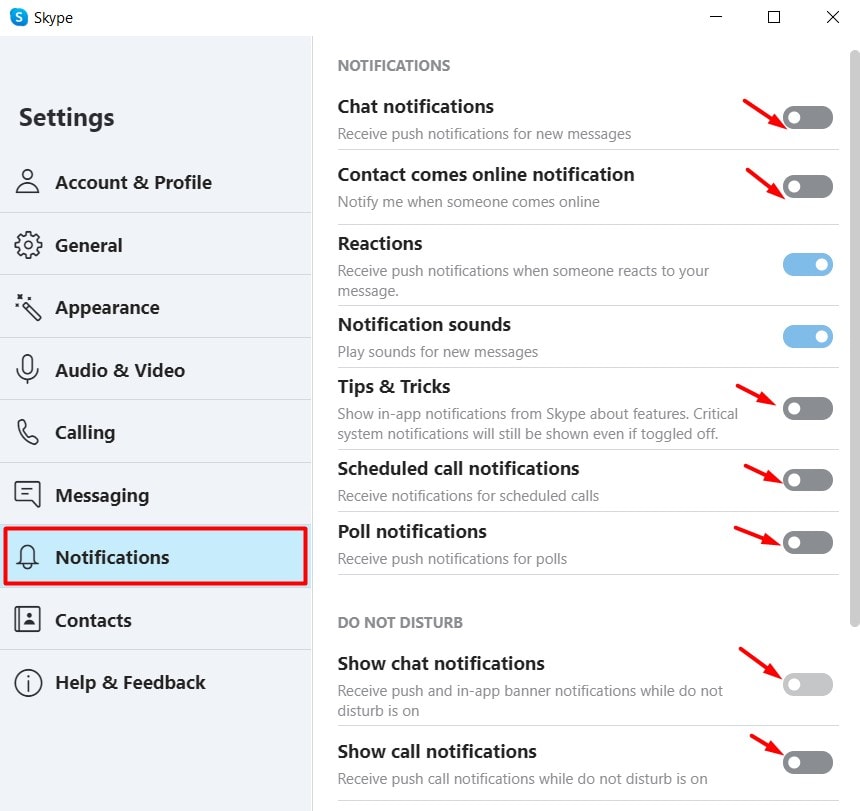Enable the Poll notifications toggle
This screenshot has height=811, width=860.
(x=807, y=542)
